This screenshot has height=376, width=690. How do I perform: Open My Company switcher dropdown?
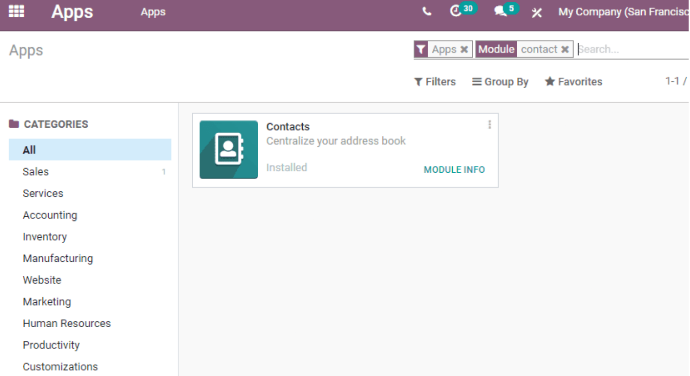pos(623,12)
